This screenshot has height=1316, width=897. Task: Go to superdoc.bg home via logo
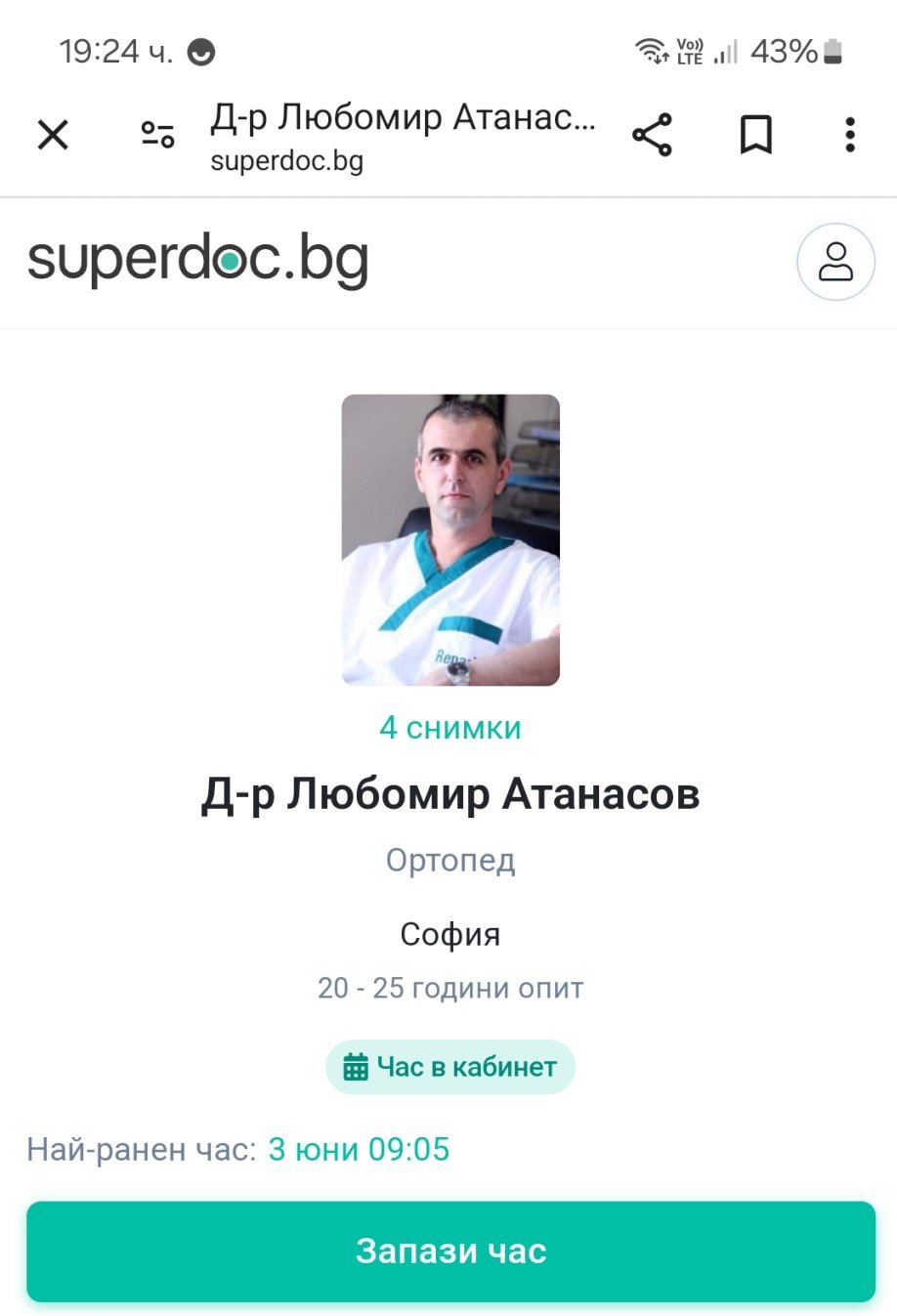(x=198, y=260)
